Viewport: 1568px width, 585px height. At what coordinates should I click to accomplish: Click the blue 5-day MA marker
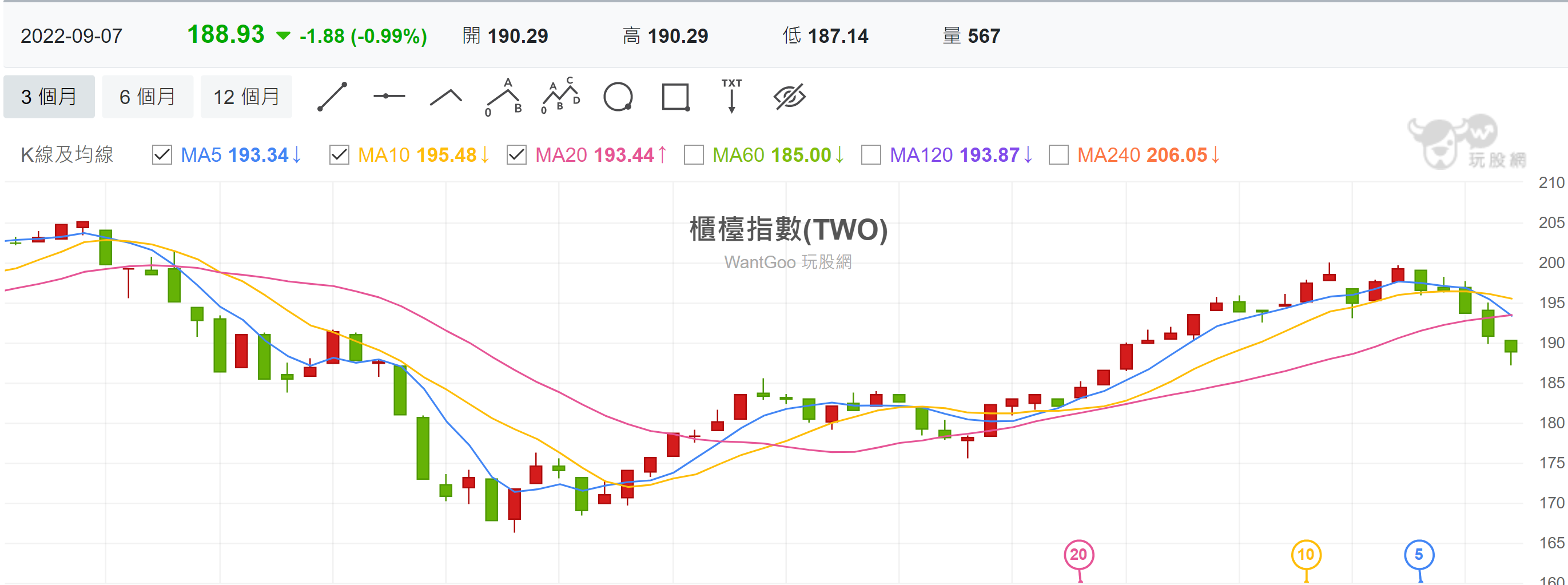click(x=1419, y=555)
